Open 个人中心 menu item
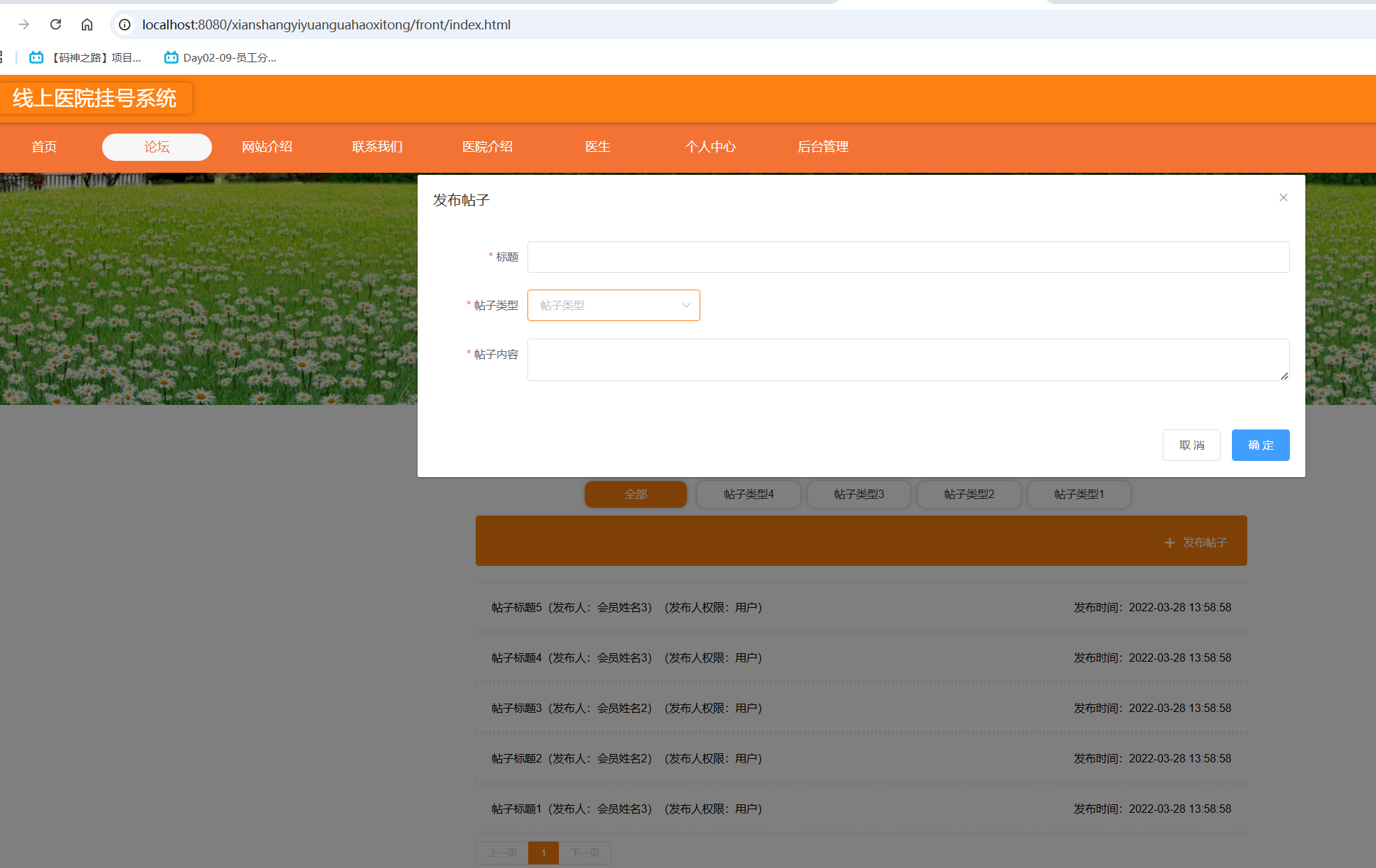Viewport: 1376px width, 868px height. (710, 147)
